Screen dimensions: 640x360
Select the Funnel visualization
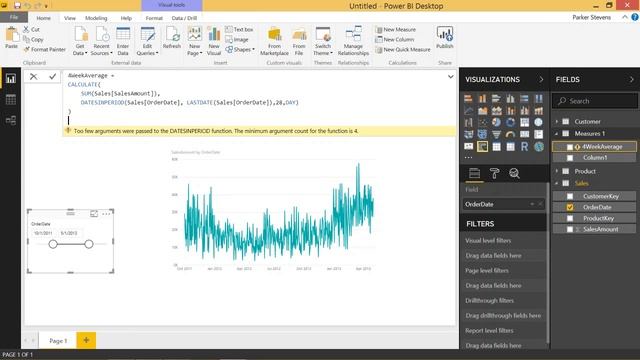tap(496, 134)
